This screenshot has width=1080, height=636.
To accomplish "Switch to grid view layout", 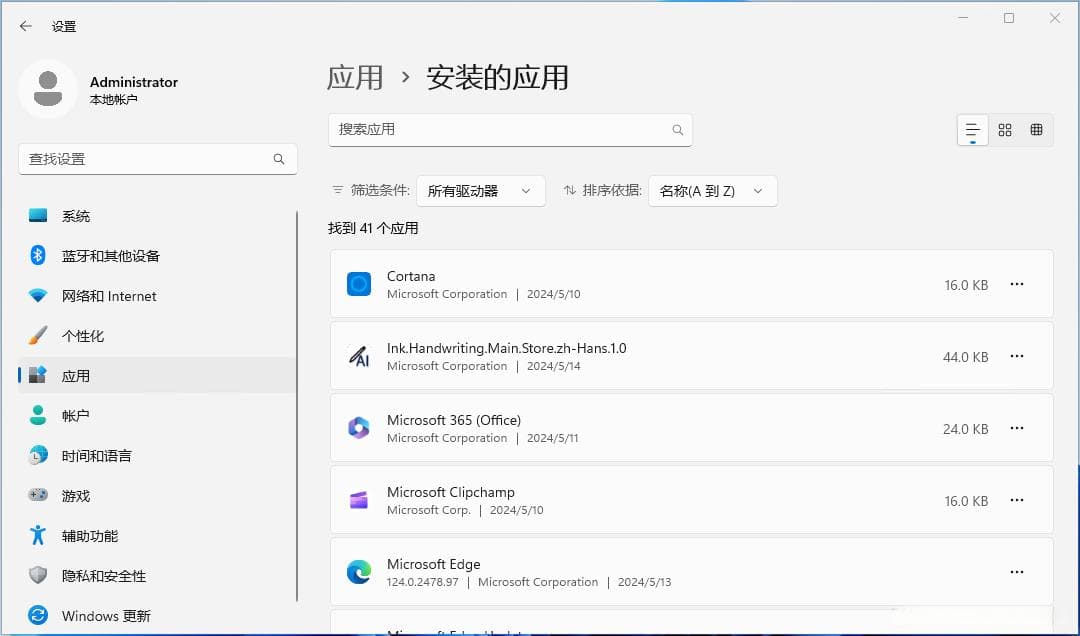I will pyautogui.click(x=1005, y=130).
